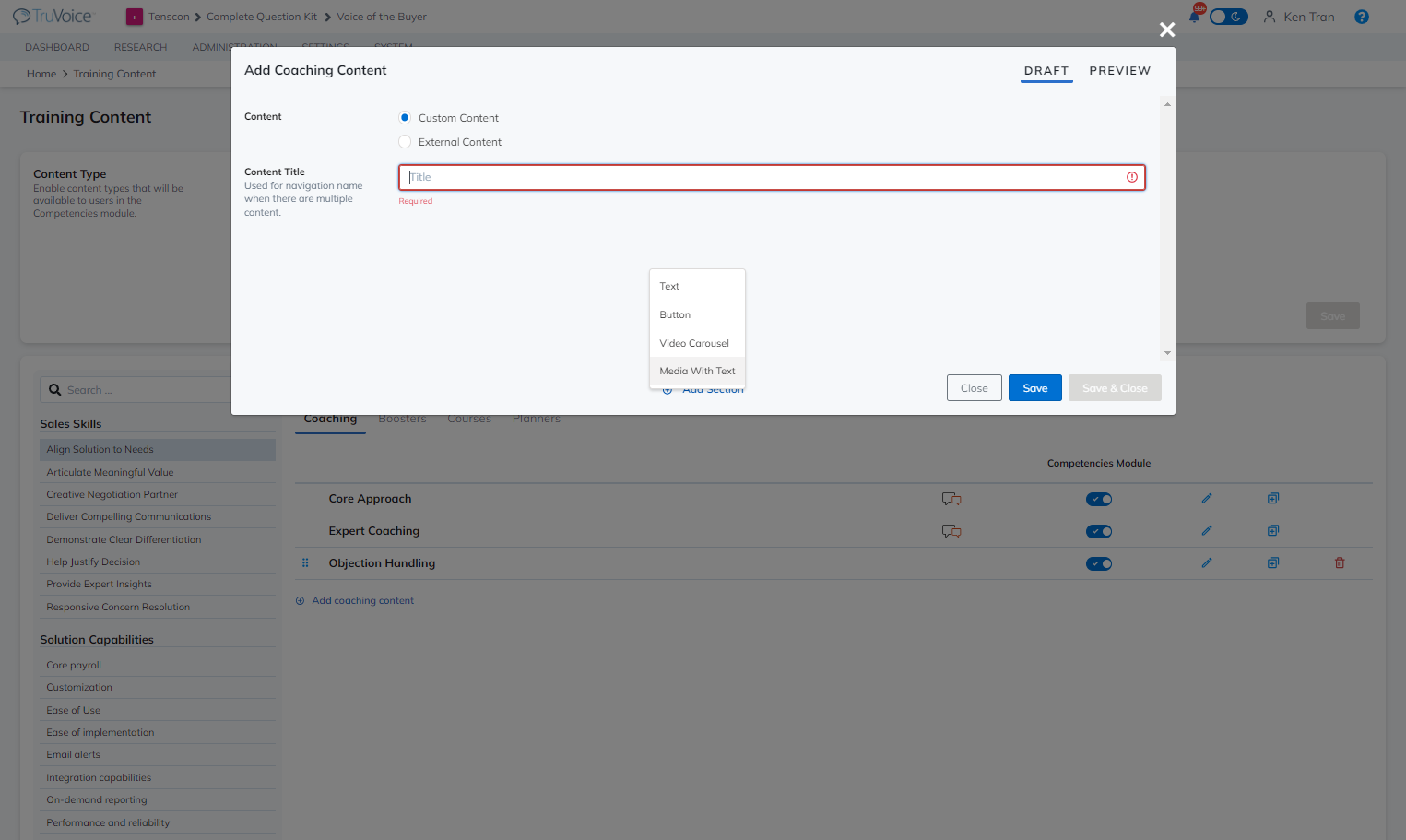Duplicate Expert Coaching content
This screenshot has width=1406, height=840.
[1273, 531]
